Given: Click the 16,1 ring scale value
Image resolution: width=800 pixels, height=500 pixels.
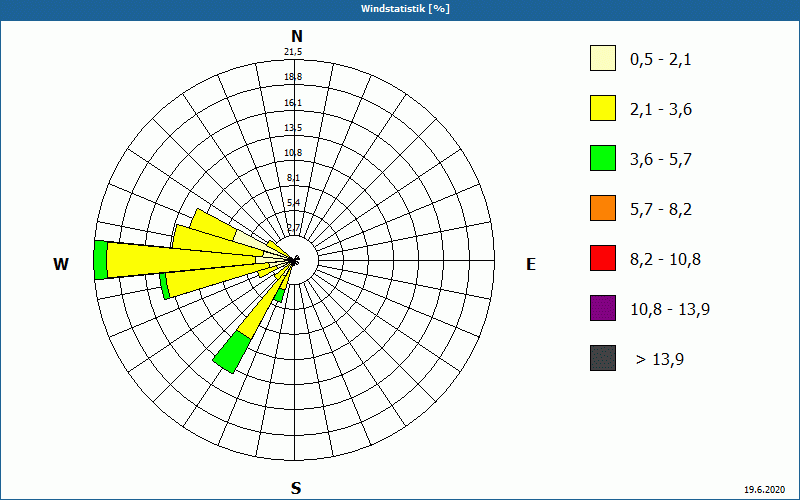Looking at the screenshot, I should (x=293, y=103).
